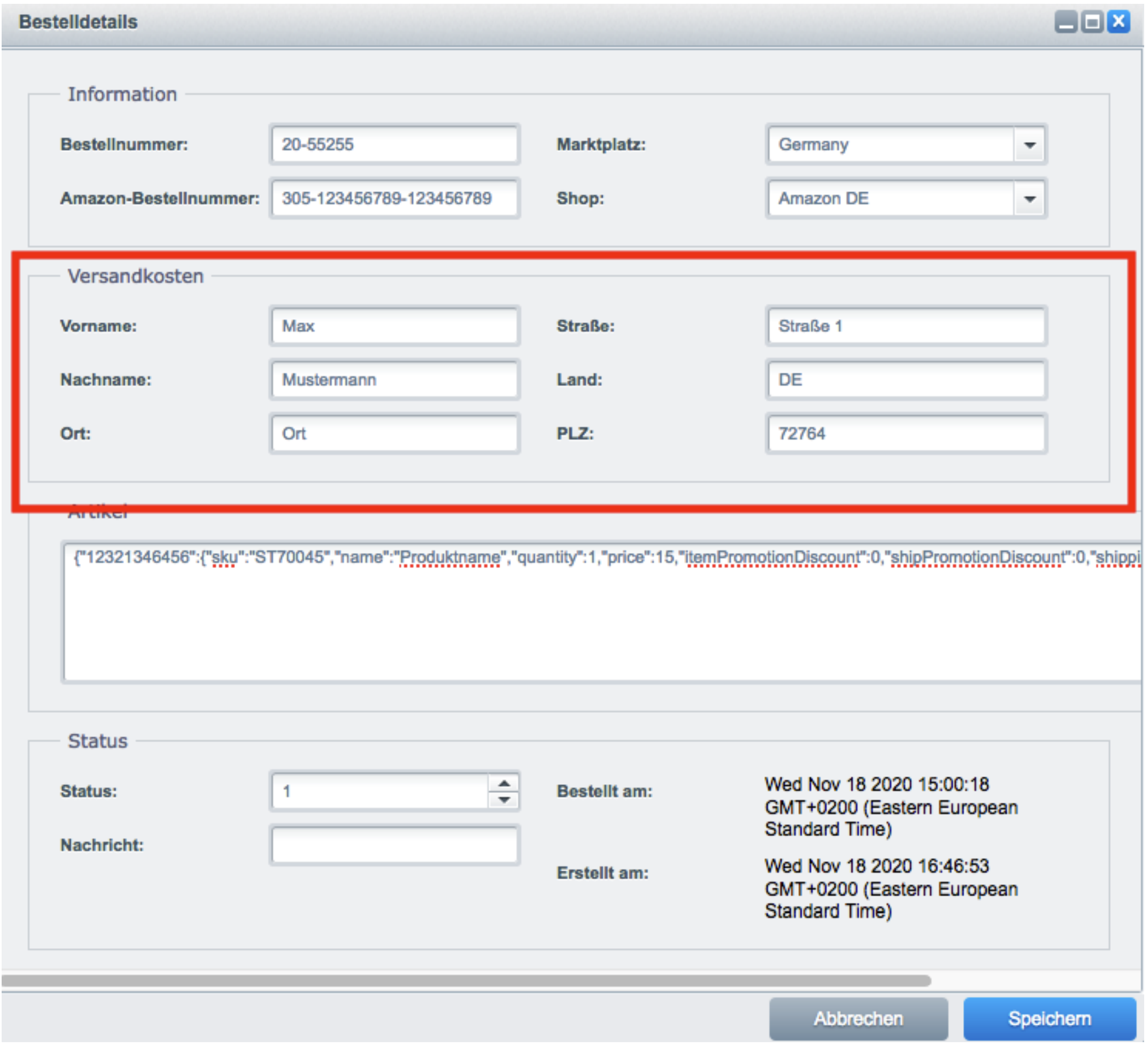Click the PLZ field showing 72764
1148x1046 pixels.
[x=905, y=434]
